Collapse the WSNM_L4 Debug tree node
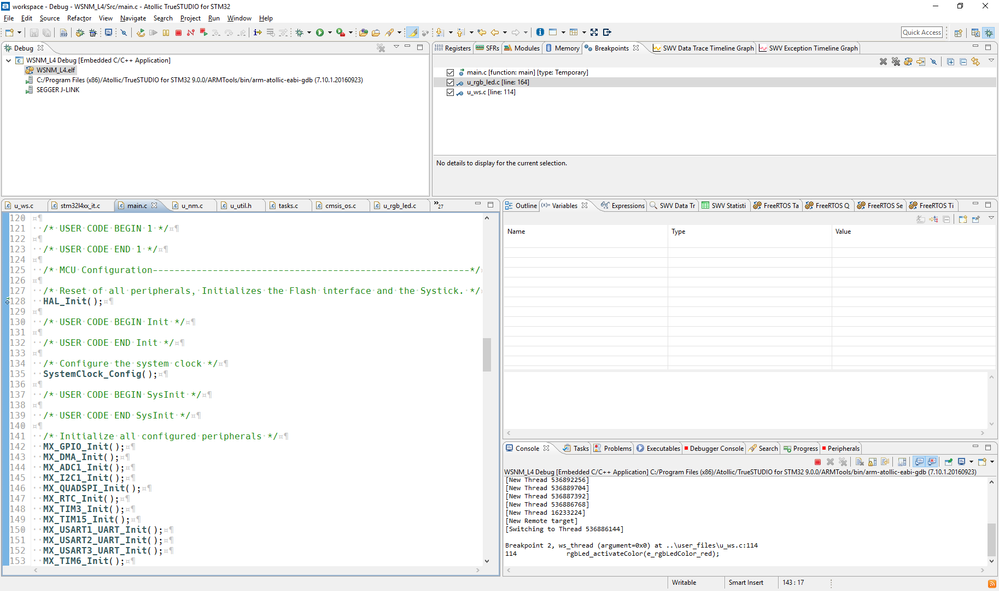This screenshot has width=999, height=591. coord(8,61)
